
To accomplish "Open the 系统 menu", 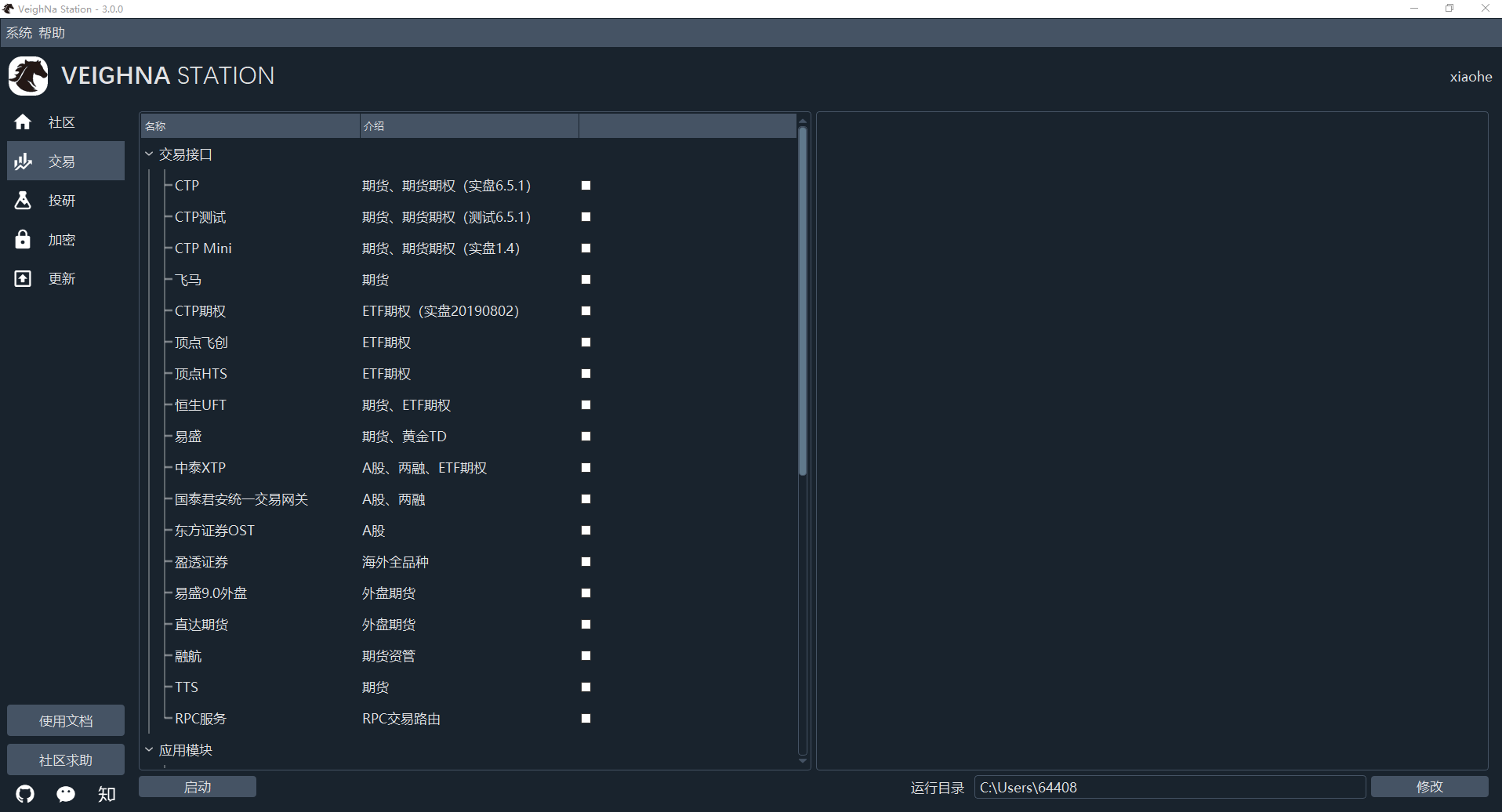I will [19, 32].
